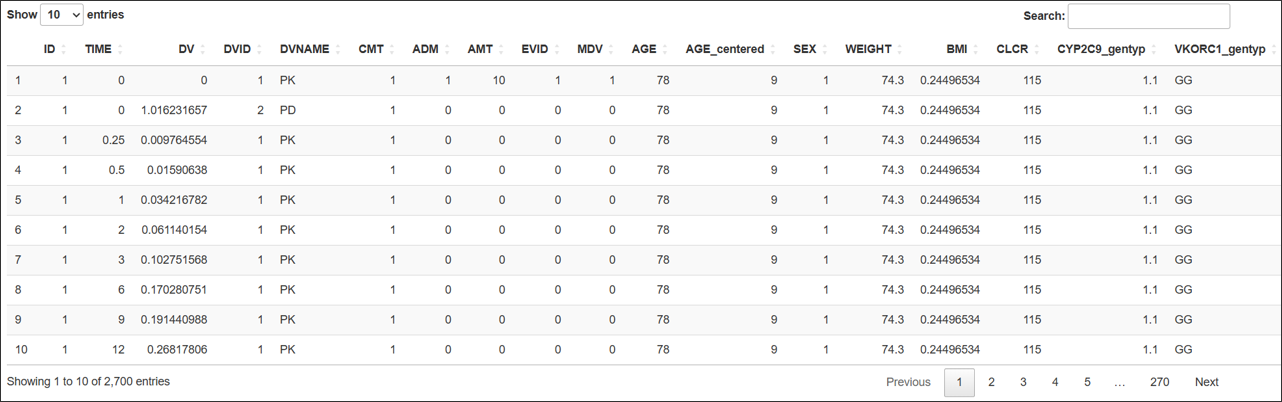Go to page 3 of the table
This screenshot has height=402, width=1282.
1023,382
